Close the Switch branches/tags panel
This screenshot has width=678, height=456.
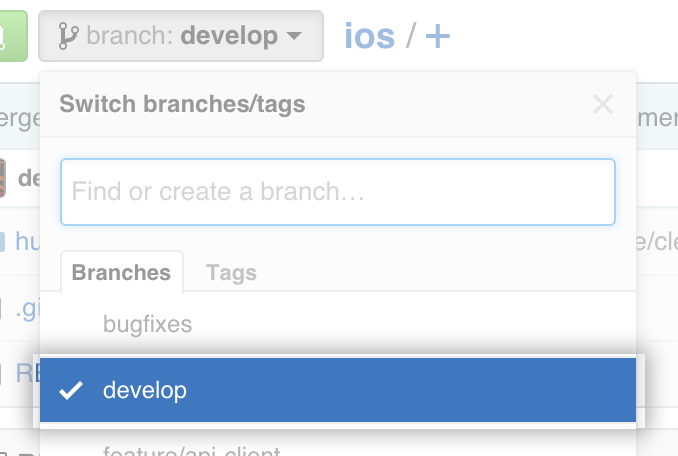click(x=603, y=104)
